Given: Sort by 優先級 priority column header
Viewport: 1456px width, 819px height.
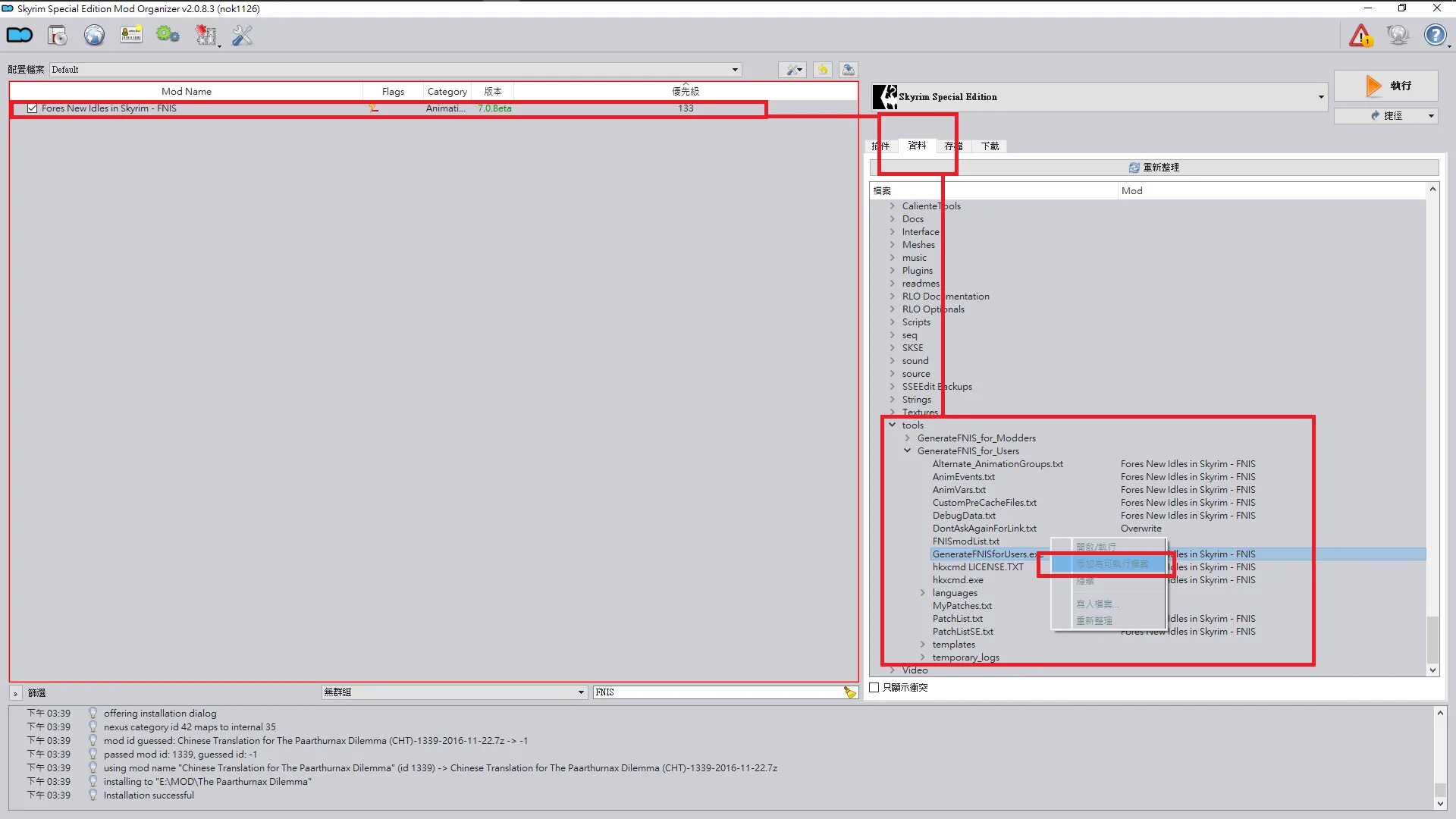Looking at the screenshot, I should 686,92.
